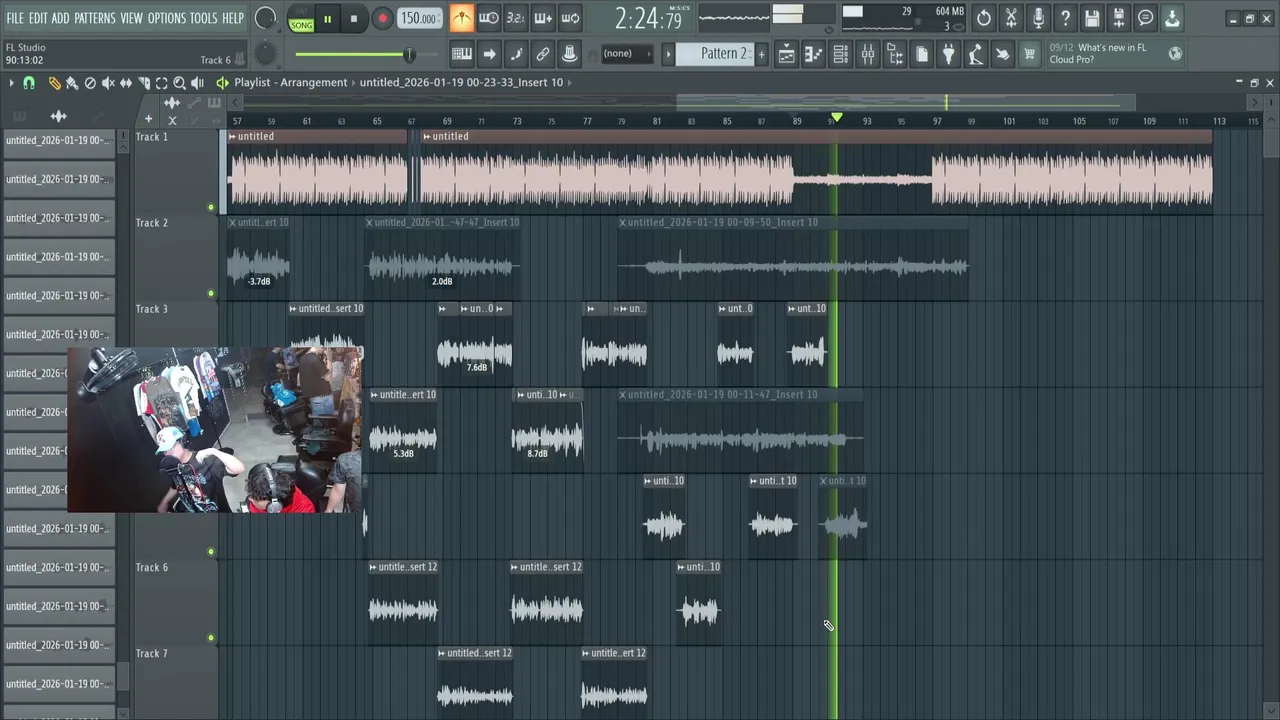Image resolution: width=1280 pixels, height=720 pixels.
Task: Toggle loop recording mode
Action: pos(570,18)
